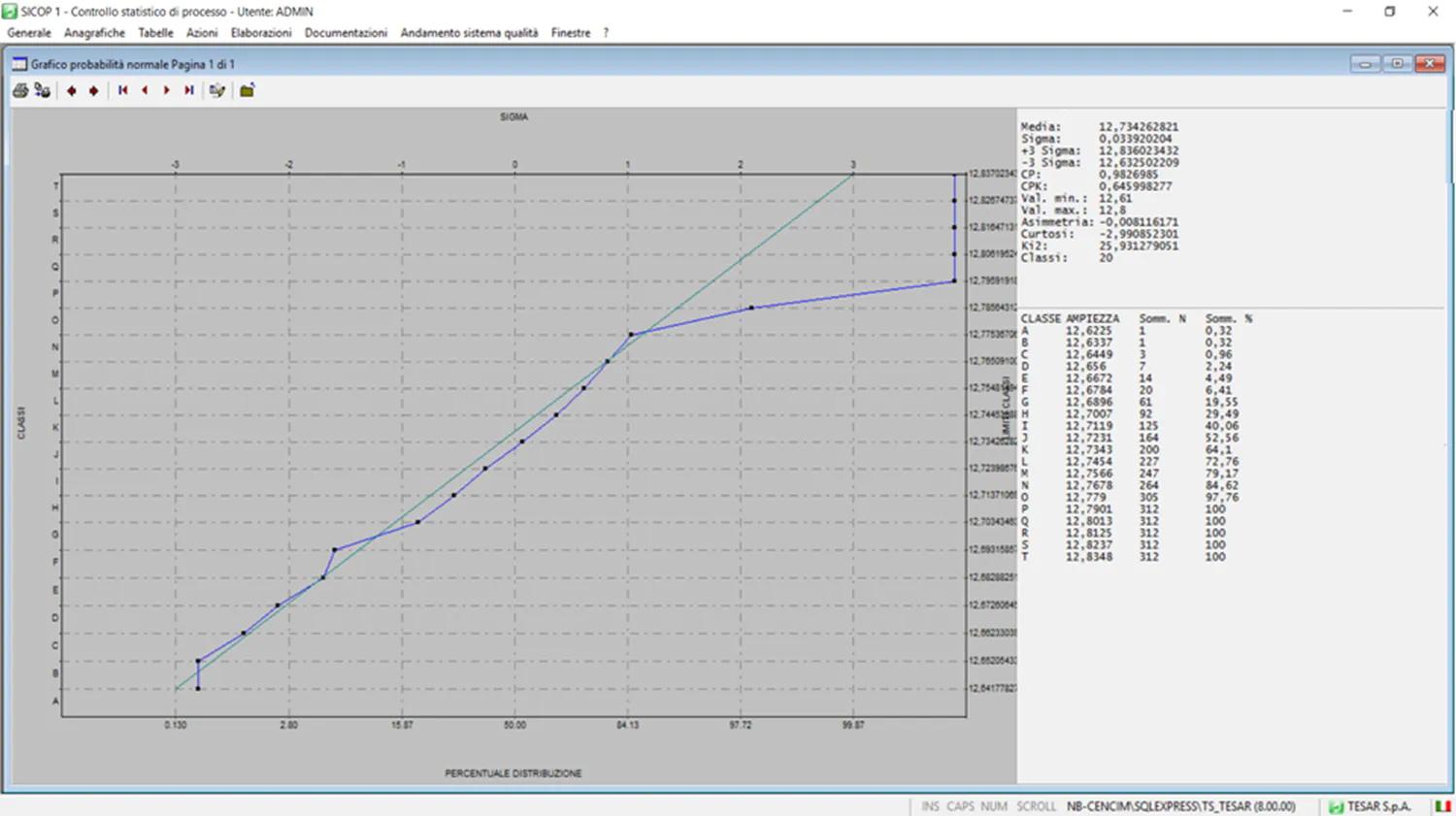Expand the Tabelle menu

pos(155,33)
